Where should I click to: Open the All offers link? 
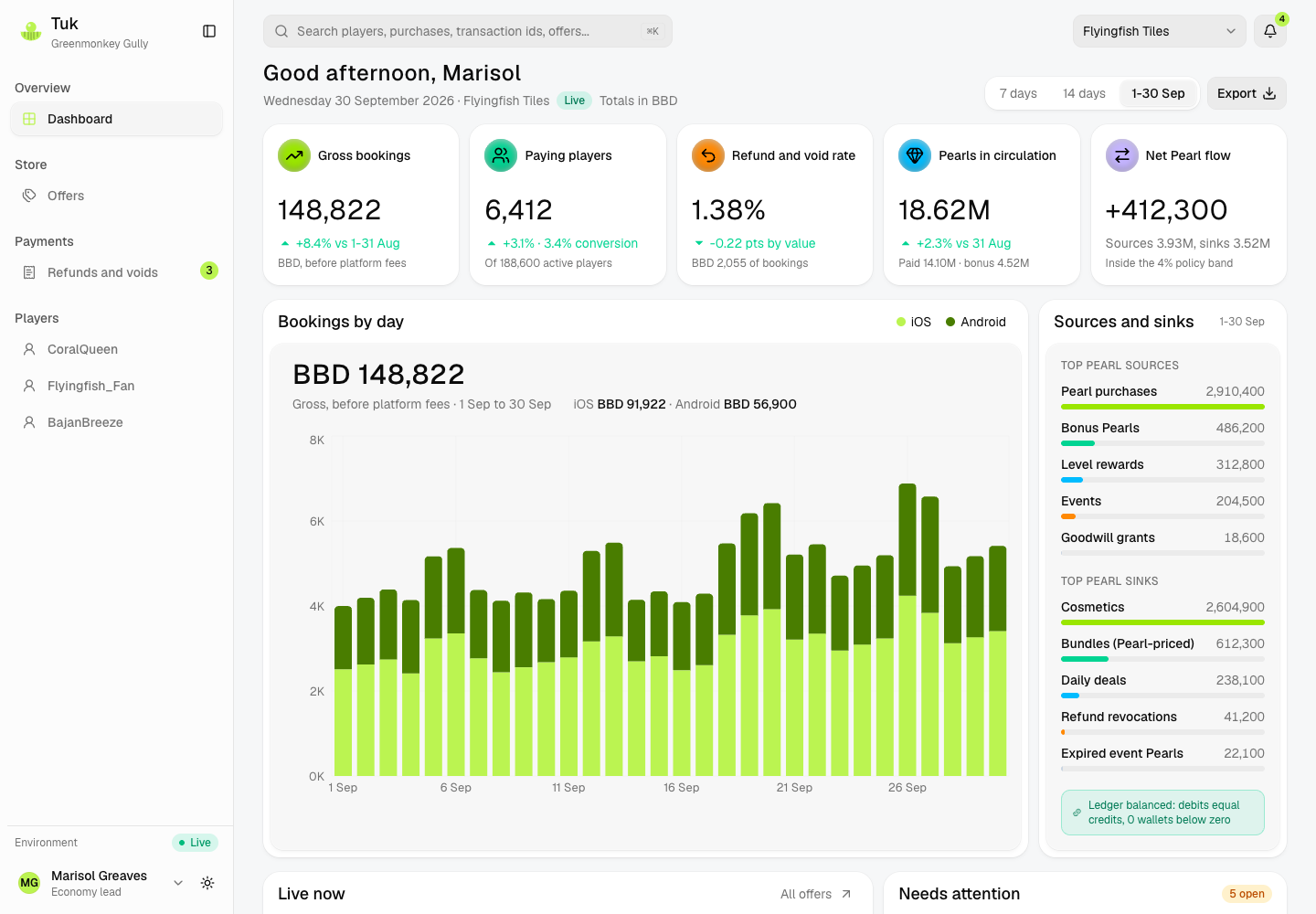[x=816, y=894]
